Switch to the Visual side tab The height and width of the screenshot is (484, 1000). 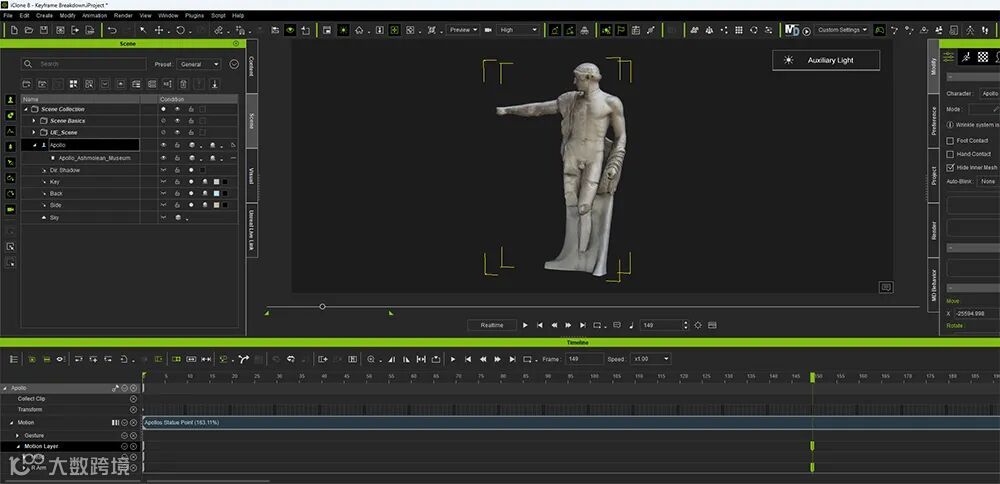coord(251,173)
